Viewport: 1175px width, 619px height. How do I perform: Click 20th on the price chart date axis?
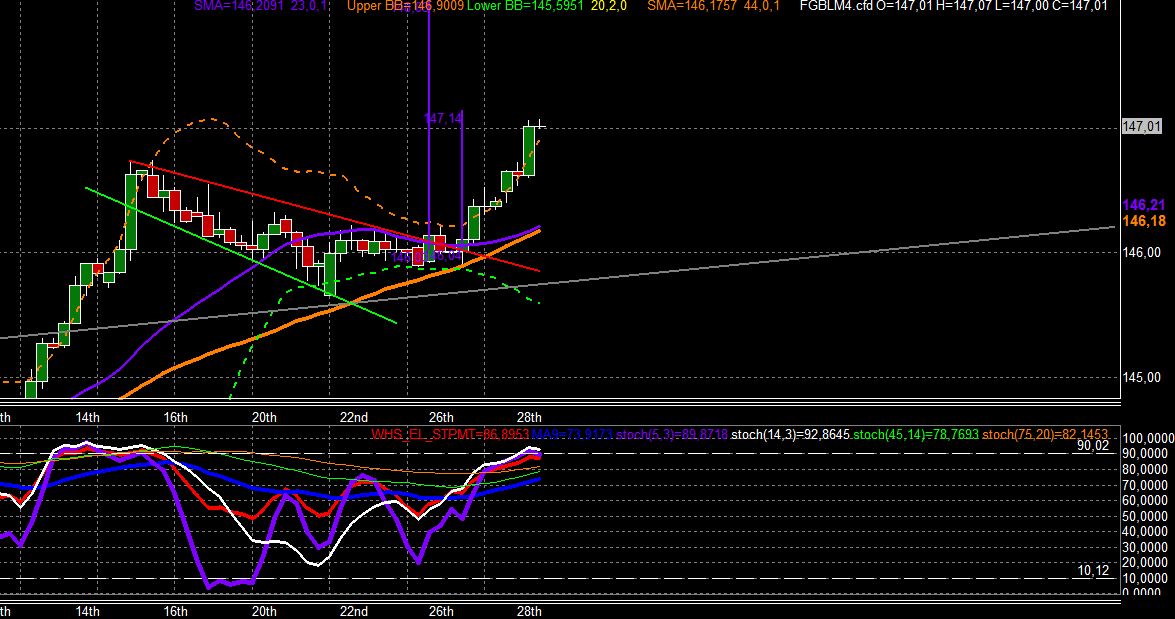[x=264, y=417]
